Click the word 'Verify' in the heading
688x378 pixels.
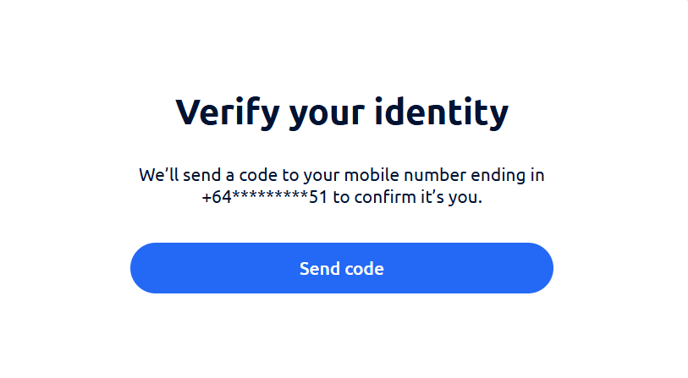tap(227, 113)
